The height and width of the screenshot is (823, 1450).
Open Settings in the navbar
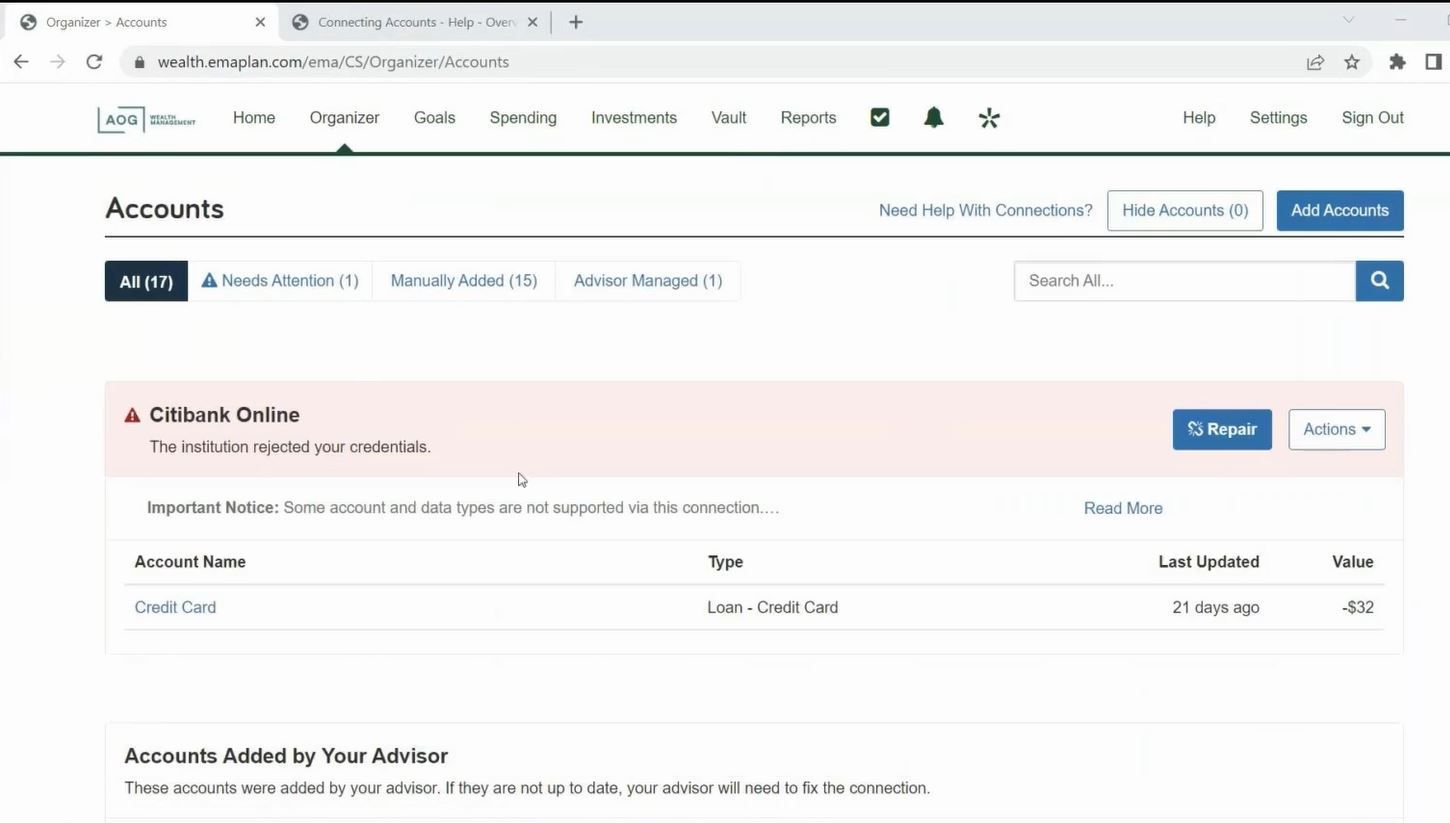point(1278,117)
